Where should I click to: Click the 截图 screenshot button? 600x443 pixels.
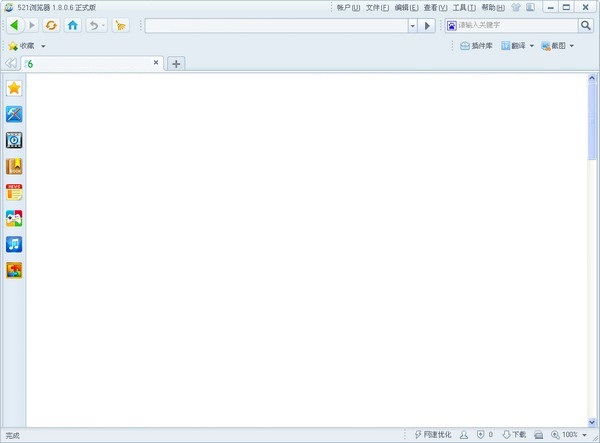[x=553, y=46]
